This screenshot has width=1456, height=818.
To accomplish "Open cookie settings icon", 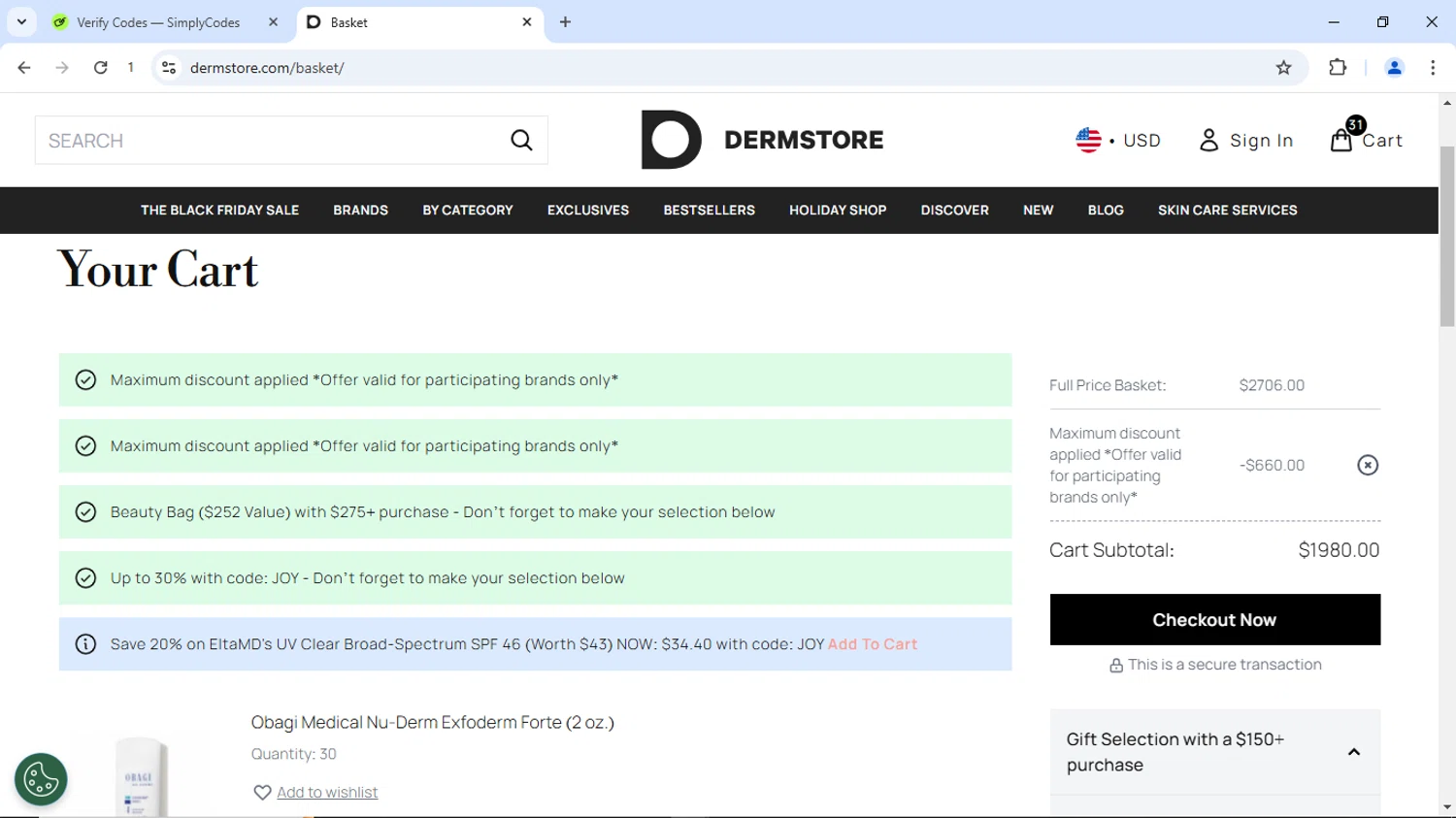I will (41, 779).
